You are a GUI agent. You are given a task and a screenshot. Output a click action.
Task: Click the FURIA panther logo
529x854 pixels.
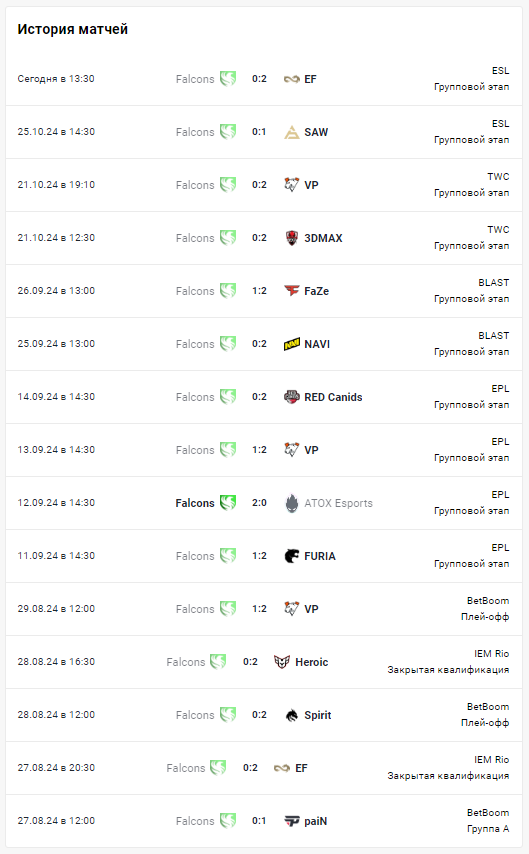(291, 556)
